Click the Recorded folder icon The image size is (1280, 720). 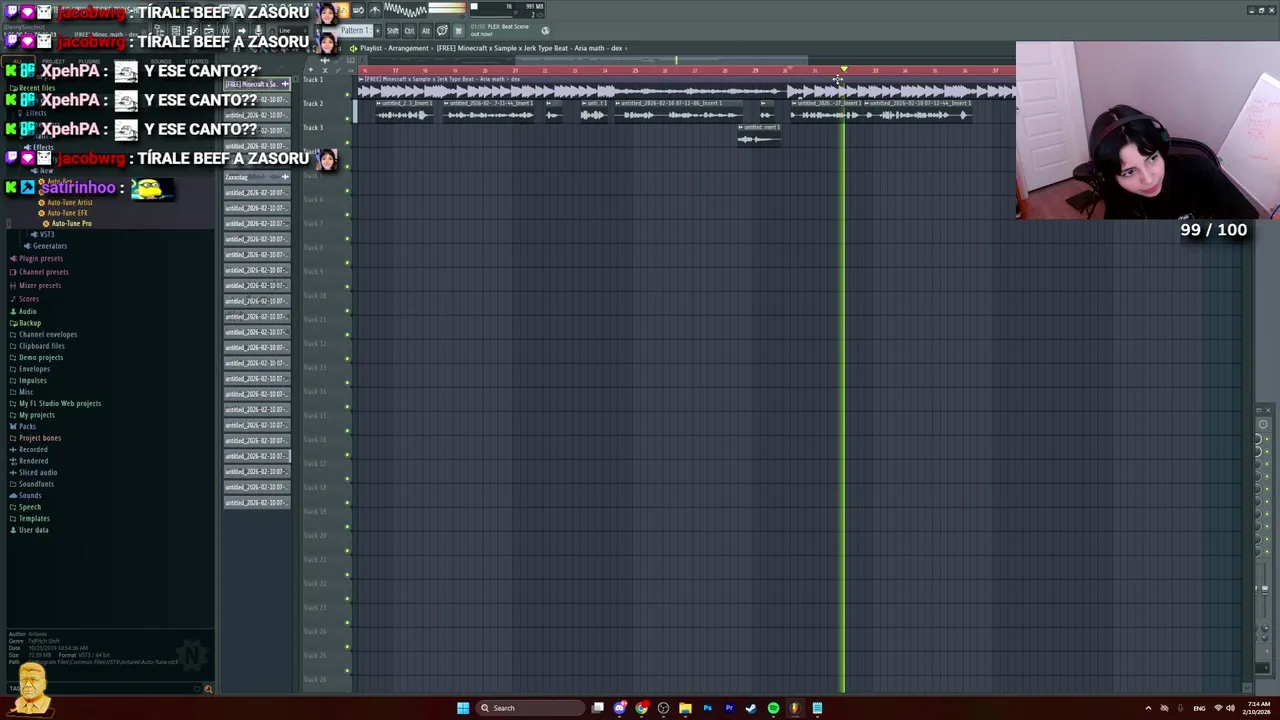13,449
